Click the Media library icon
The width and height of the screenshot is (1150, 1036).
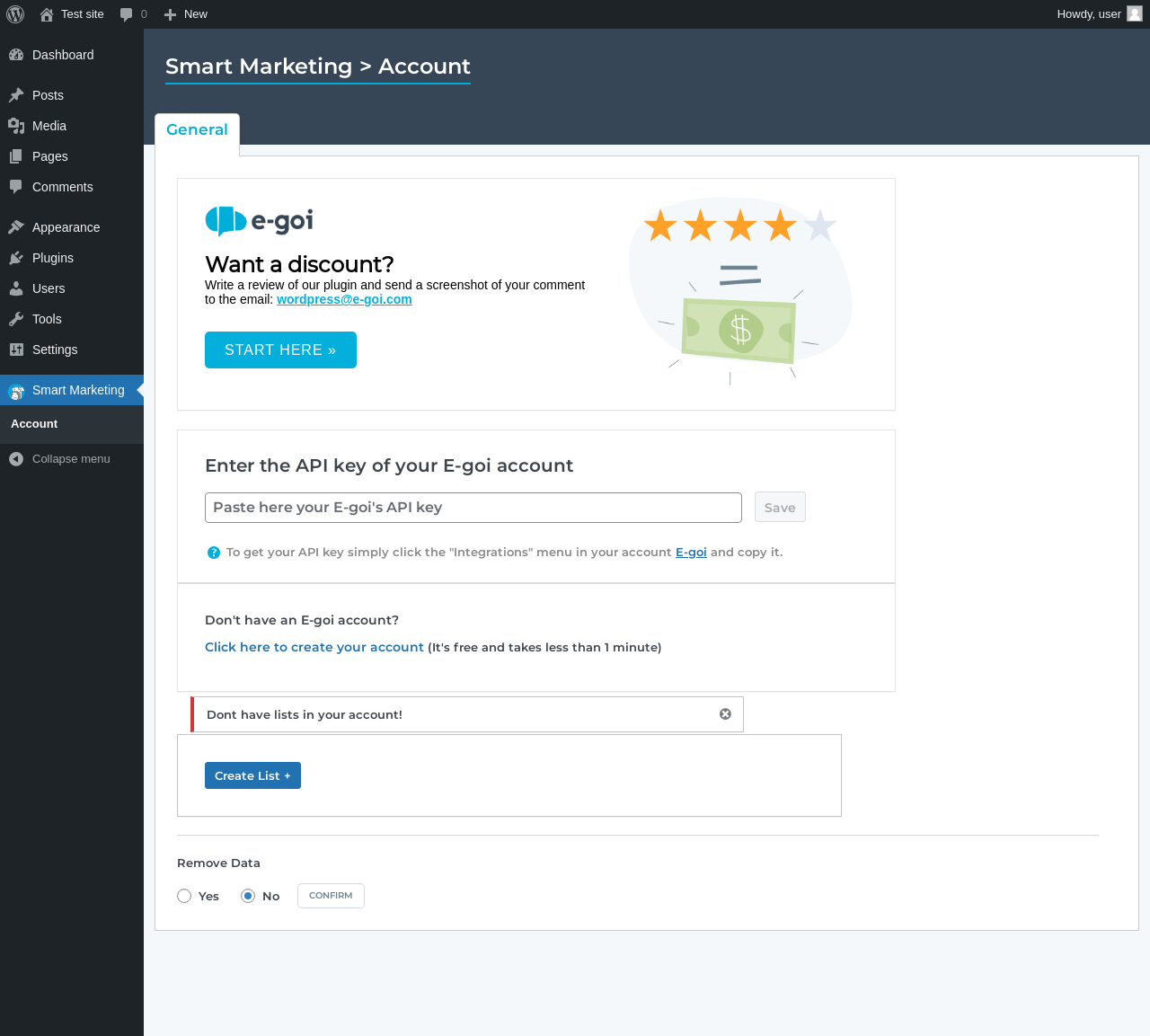[16, 126]
